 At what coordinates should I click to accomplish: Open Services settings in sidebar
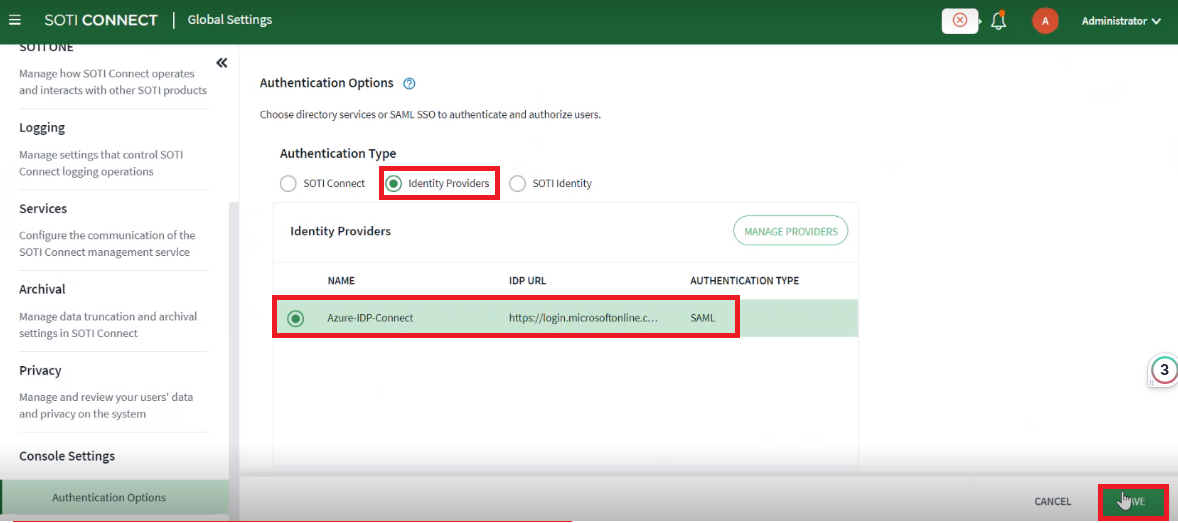pyautogui.click(x=43, y=209)
